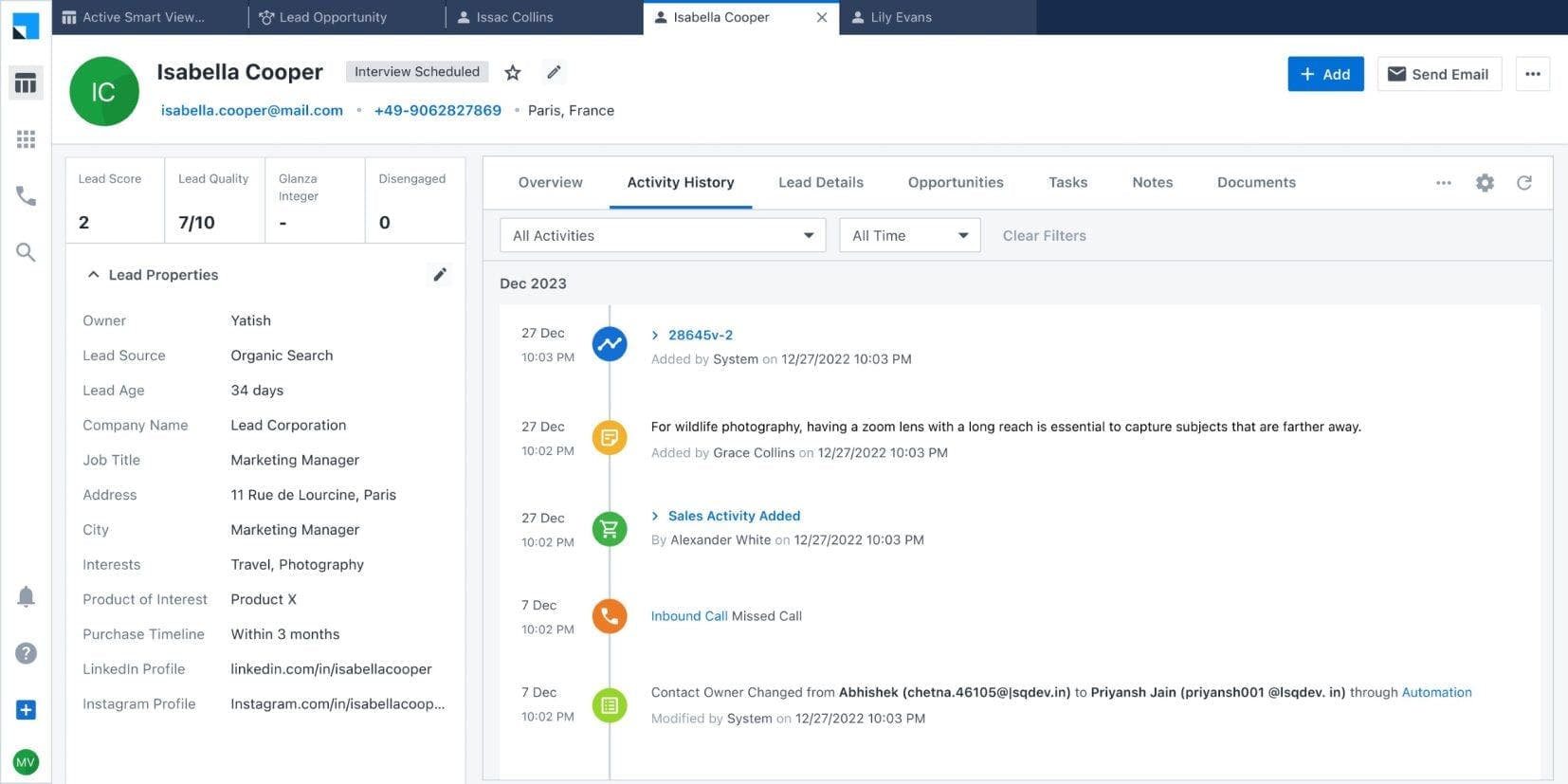This screenshot has width=1568, height=784.
Task: Open the Lead Opportunity tab
Action: tap(346, 17)
